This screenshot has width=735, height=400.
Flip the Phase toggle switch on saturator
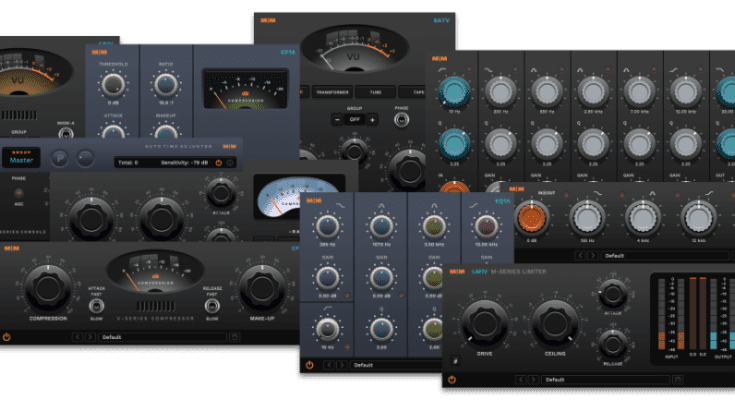point(400,119)
